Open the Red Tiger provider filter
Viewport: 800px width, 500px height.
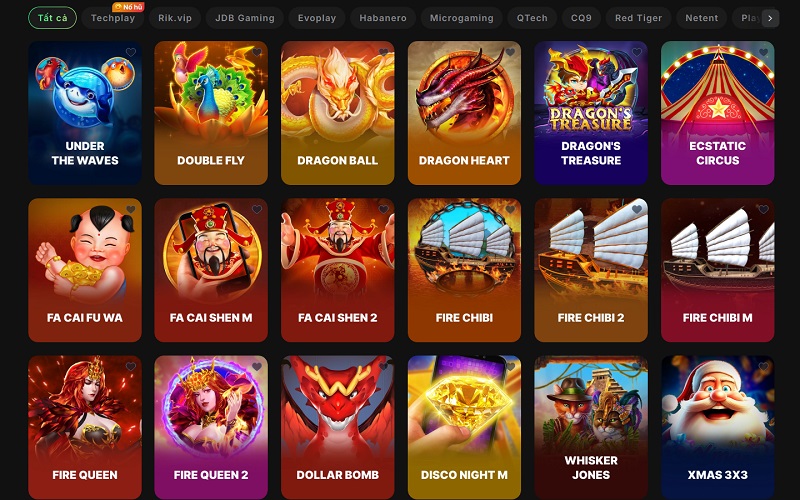(638, 18)
